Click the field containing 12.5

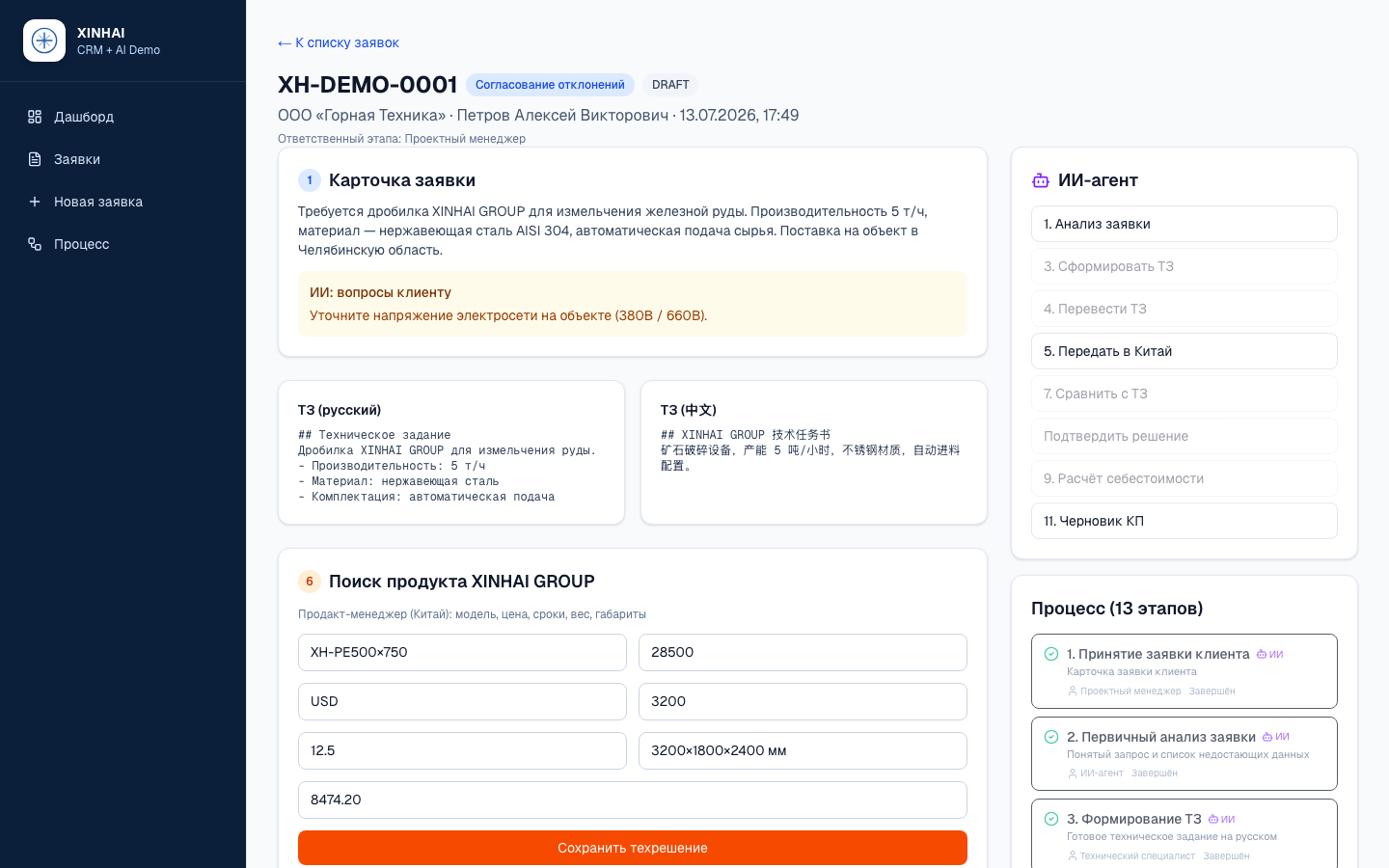(x=462, y=750)
